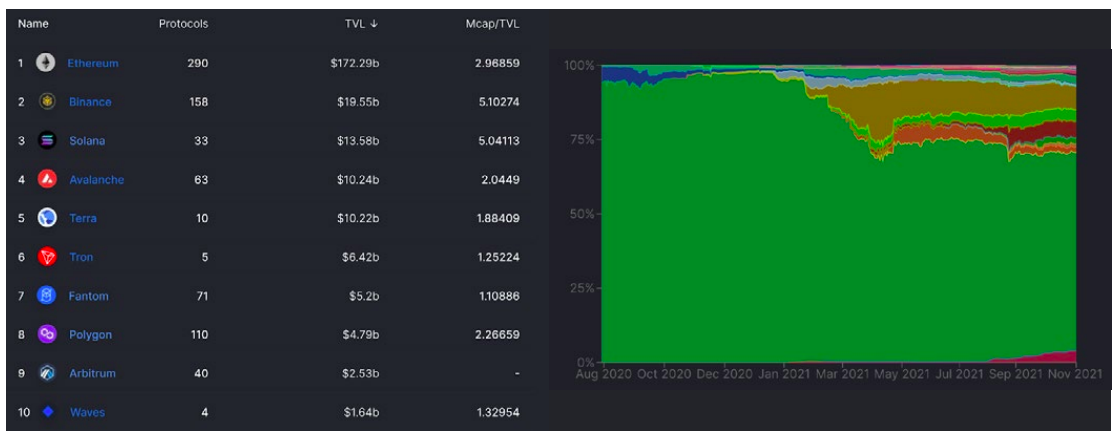Click the Aug 2020 x-axis label
The image size is (1117, 438).
(603, 372)
